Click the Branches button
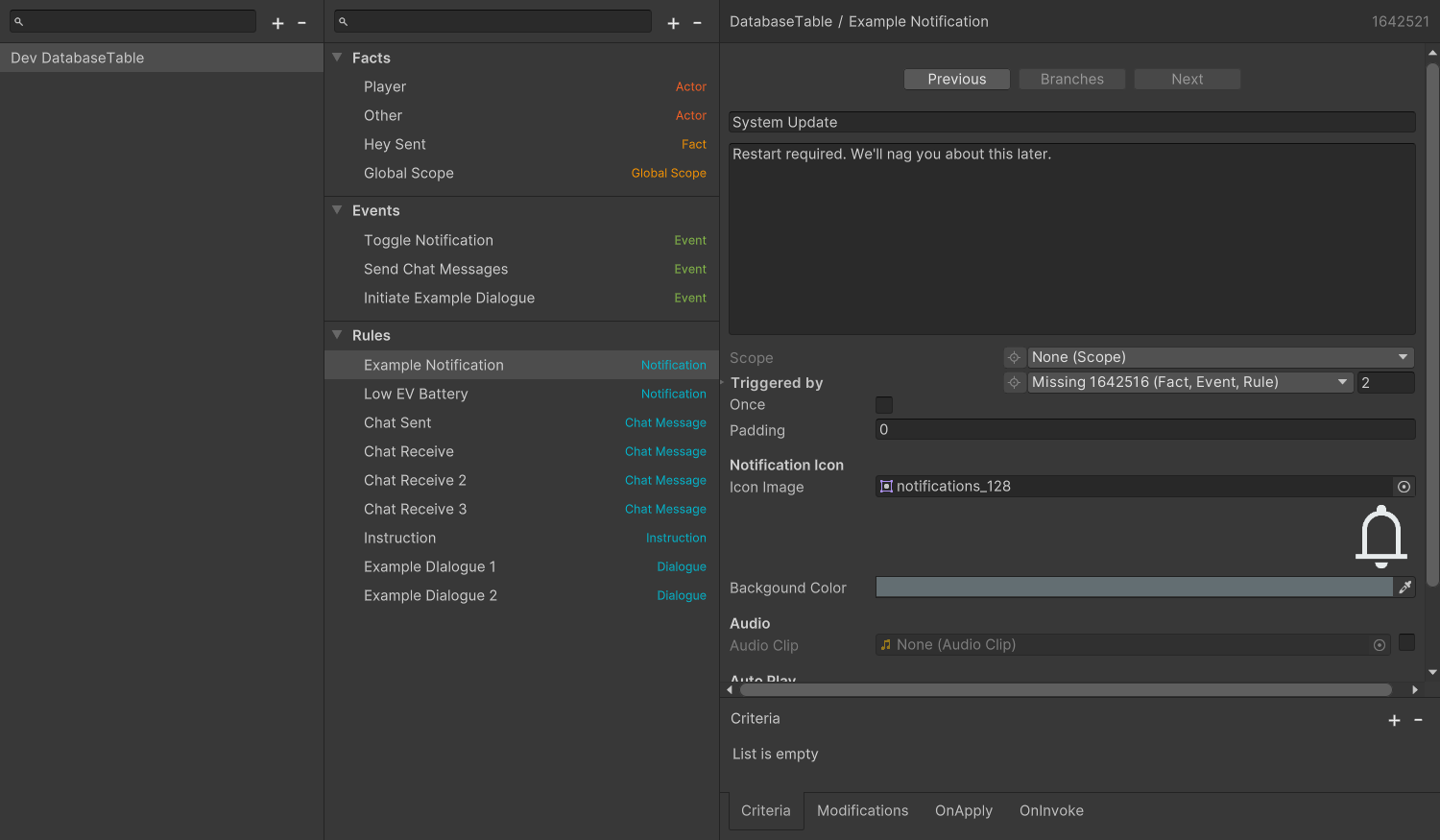Image resolution: width=1440 pixels, height=840 pixels. tap(1071, 79)
